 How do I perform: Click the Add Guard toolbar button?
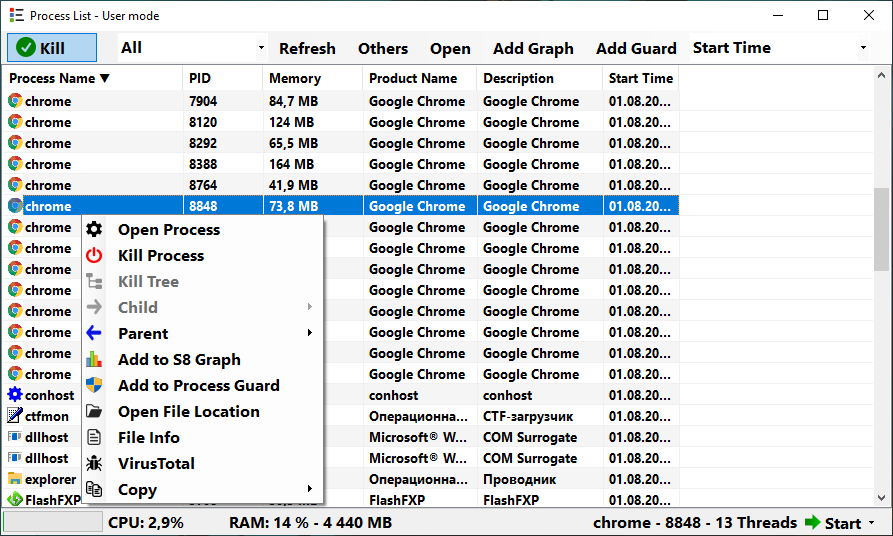click(x=636, y=48)
